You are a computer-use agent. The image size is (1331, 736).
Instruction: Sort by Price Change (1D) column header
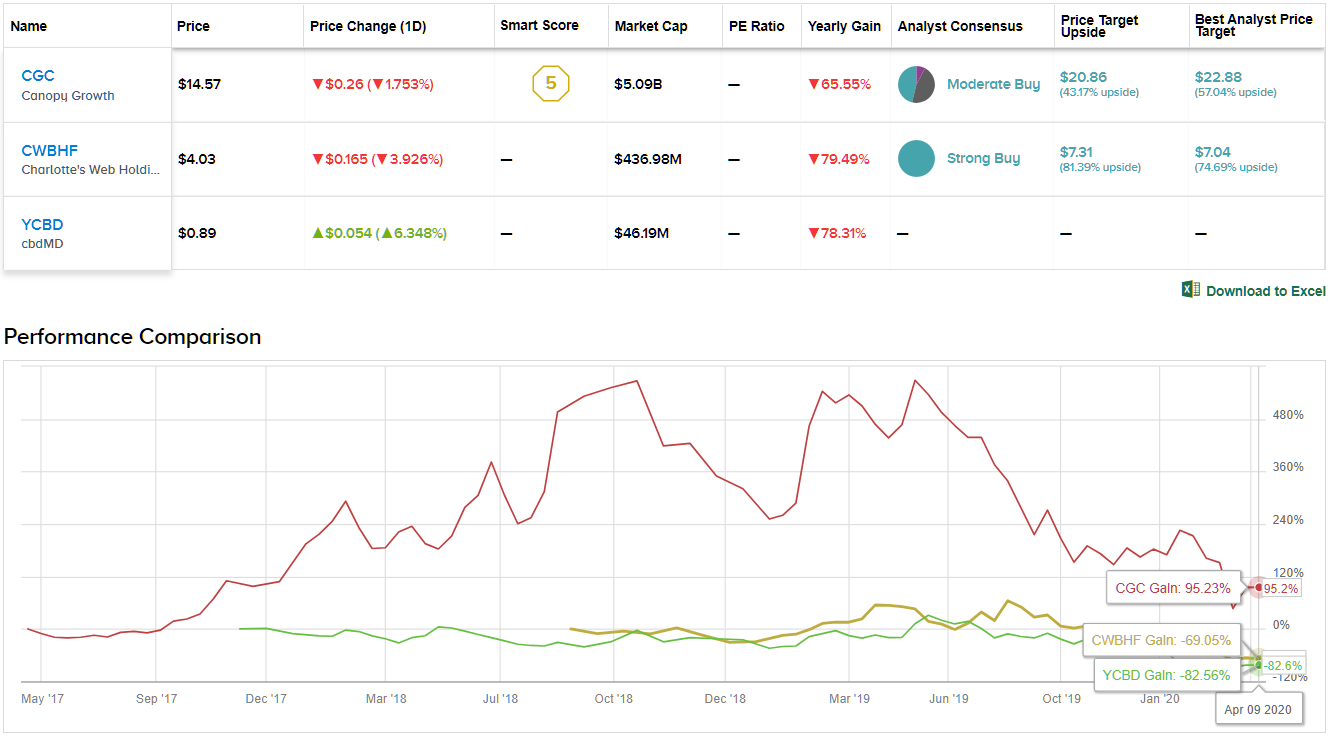368,26
